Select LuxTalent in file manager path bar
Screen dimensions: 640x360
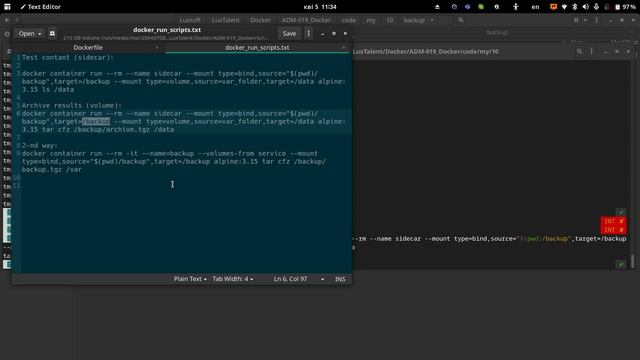[225, 20]
